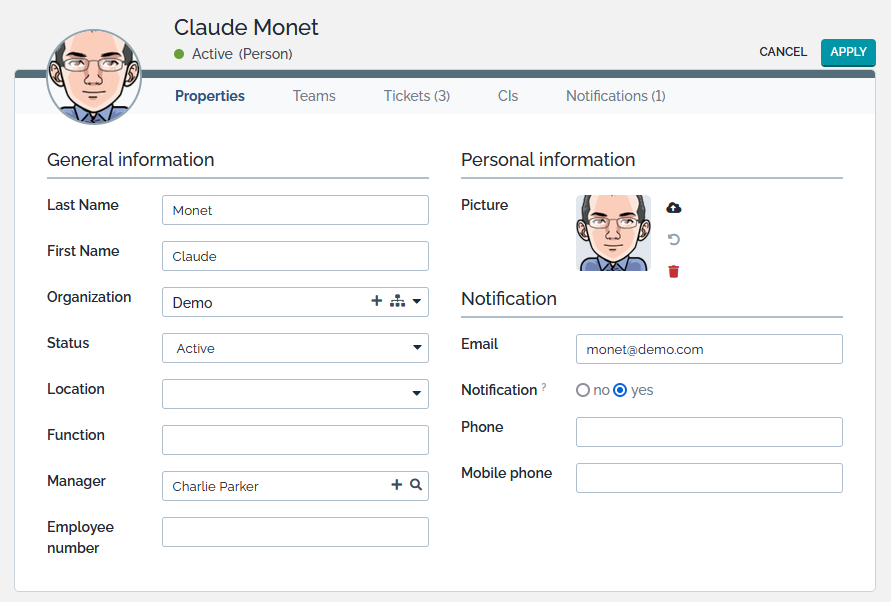Viewport: 891px width, 602px height.
Task: Open the Status dropdown
Action: [417, 348]
